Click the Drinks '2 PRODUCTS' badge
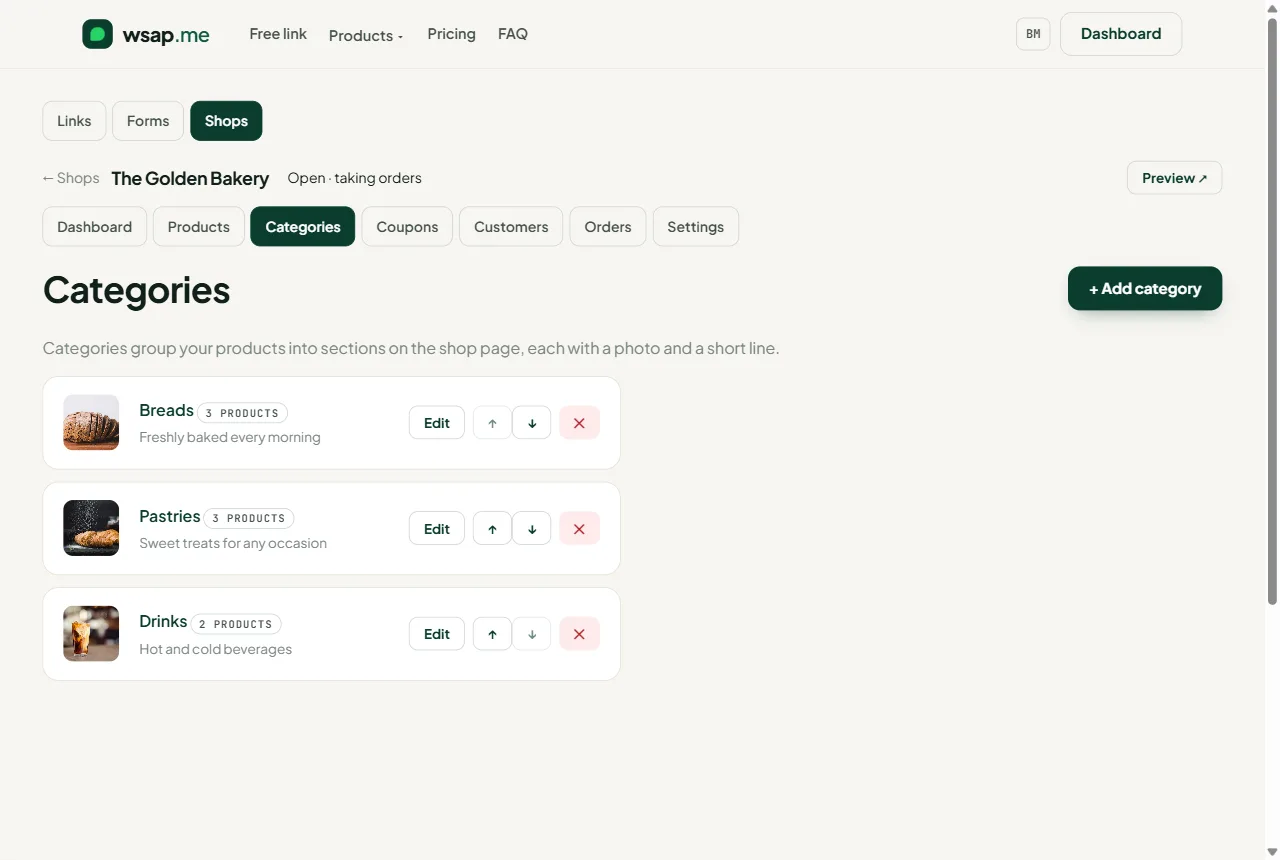The image size is (1280, 860). 236,624
